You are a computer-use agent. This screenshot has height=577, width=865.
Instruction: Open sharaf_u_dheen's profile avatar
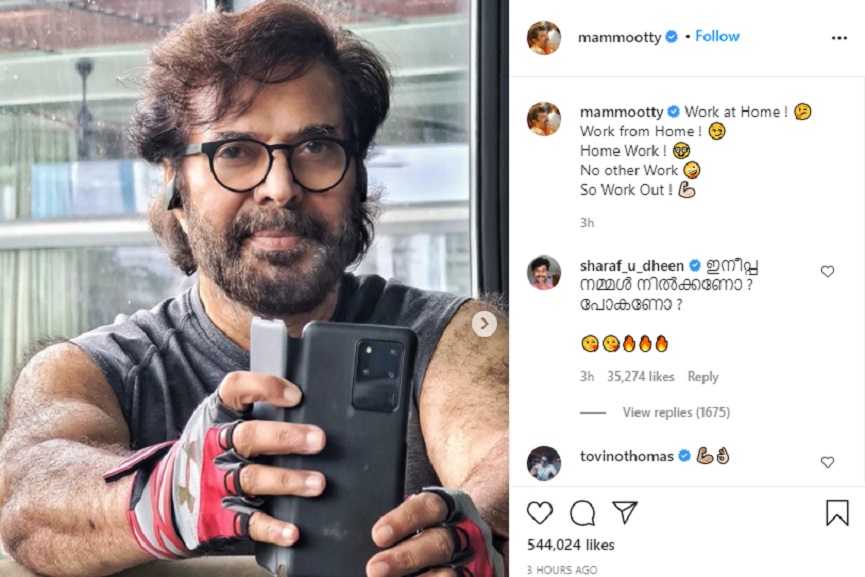[x=544, y=273]
